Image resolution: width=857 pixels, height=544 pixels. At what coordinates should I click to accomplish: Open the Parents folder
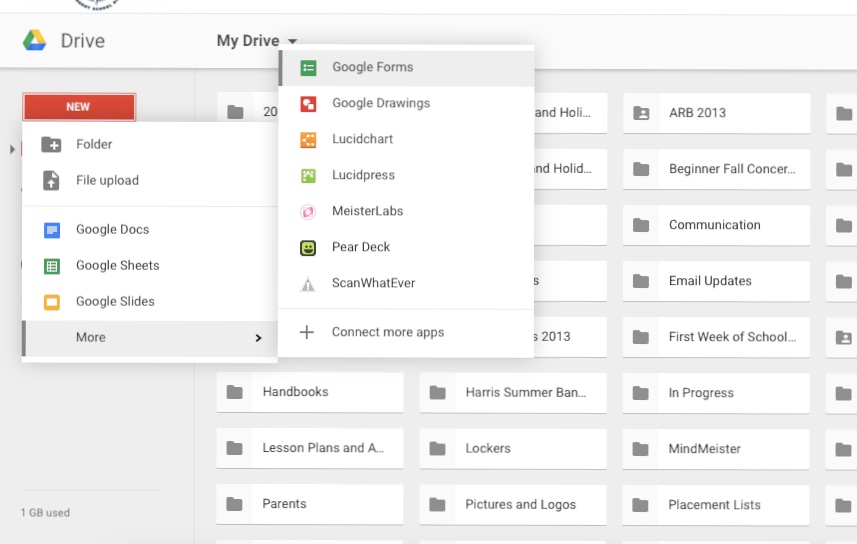310,505
